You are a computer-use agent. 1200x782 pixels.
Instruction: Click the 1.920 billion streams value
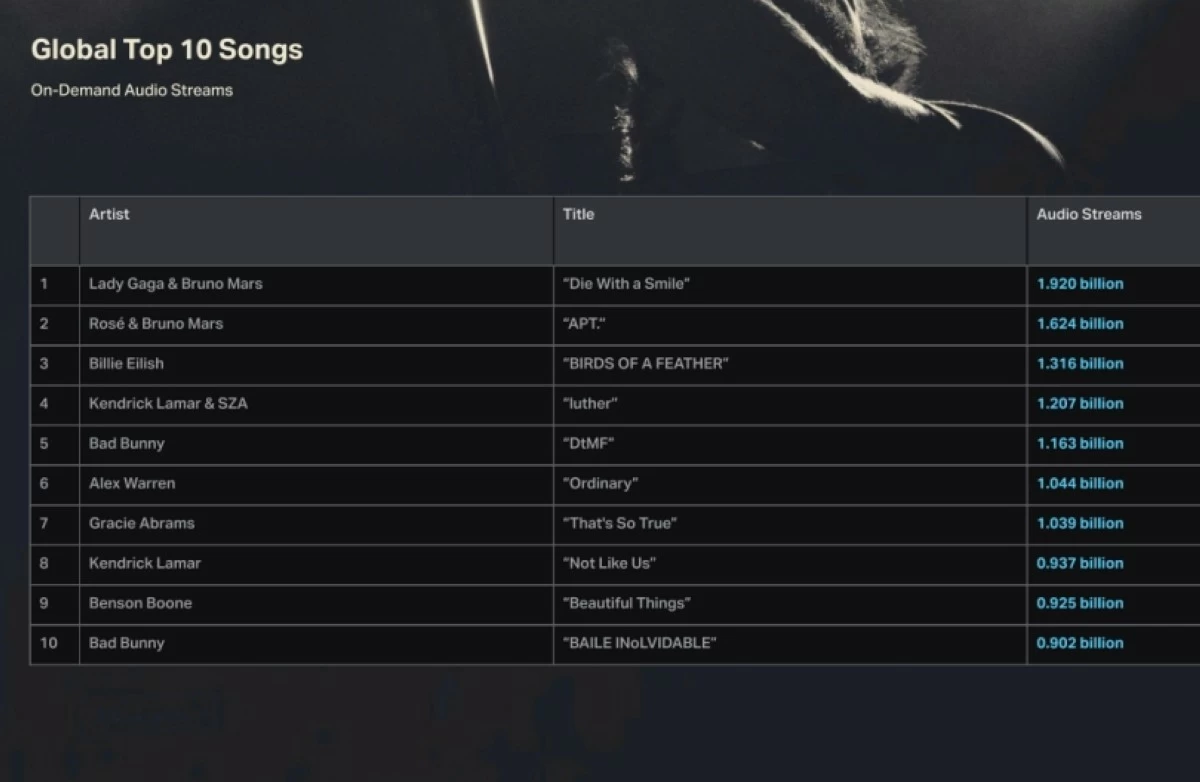point(1080,284)
